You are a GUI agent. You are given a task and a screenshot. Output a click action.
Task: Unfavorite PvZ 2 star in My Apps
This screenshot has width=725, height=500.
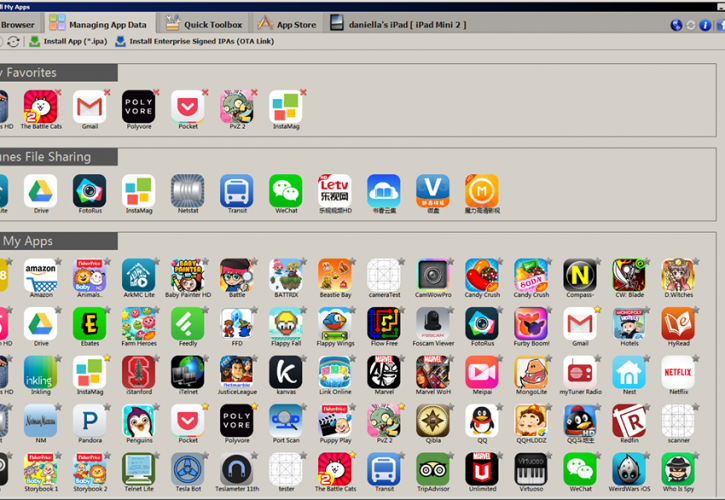[x=401, y=407]
